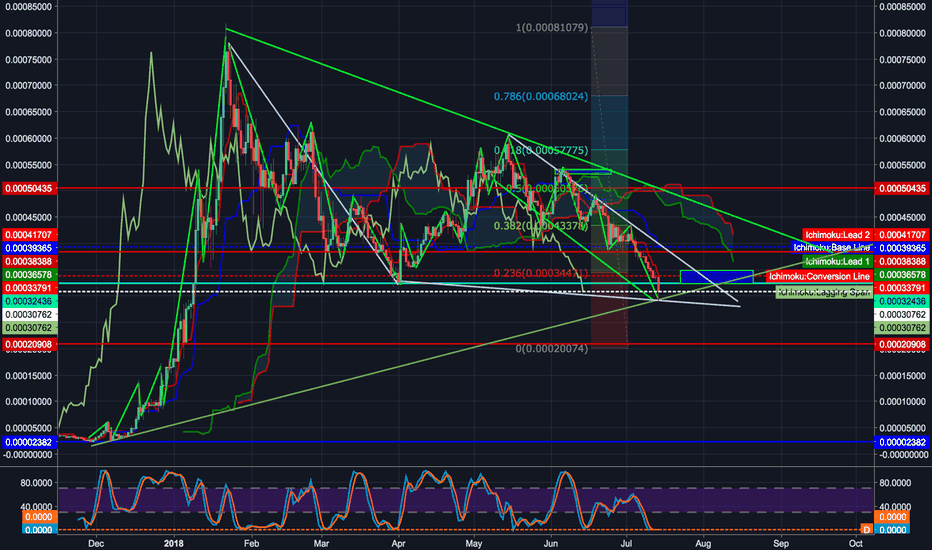Click the red 0.00041707 tag on the right scale
Image resolution: width=932 pixels, height=550 pixels.
tap(902, 235)
